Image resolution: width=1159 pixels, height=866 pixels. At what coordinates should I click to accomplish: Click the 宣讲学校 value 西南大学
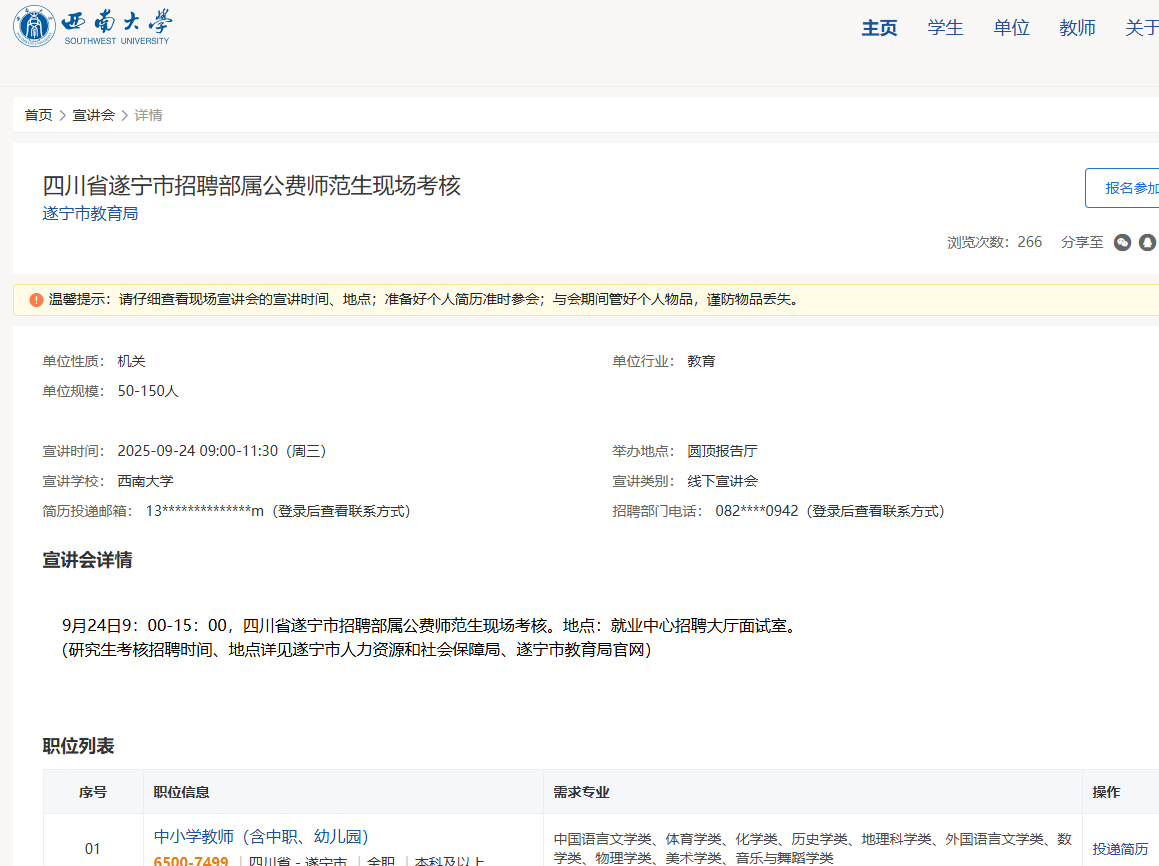[x=146, y=482]
